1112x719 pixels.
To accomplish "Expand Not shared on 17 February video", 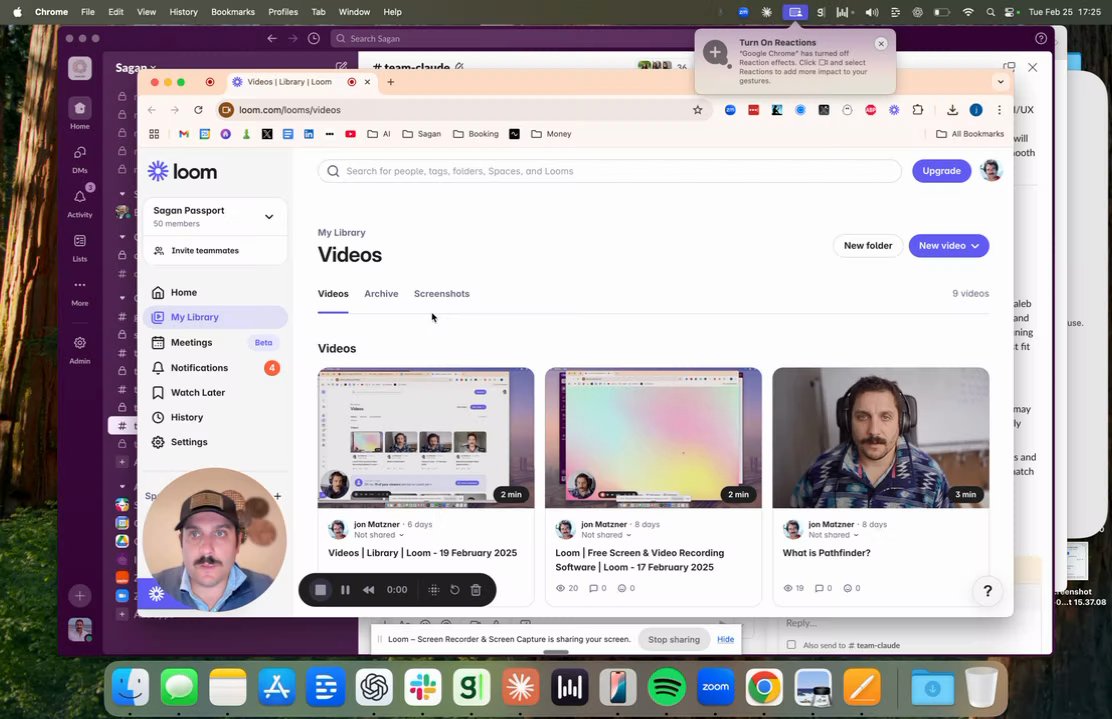I will pos(606,535).
